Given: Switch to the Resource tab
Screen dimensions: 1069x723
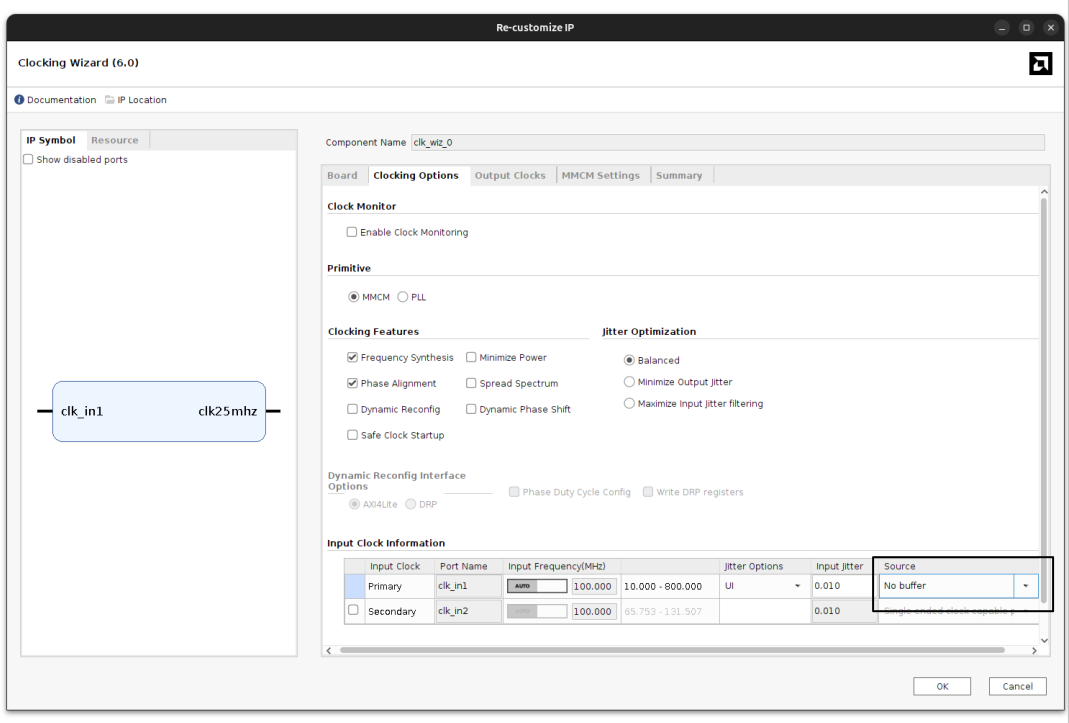Looking at the screenshot, I should coord(114,140).
